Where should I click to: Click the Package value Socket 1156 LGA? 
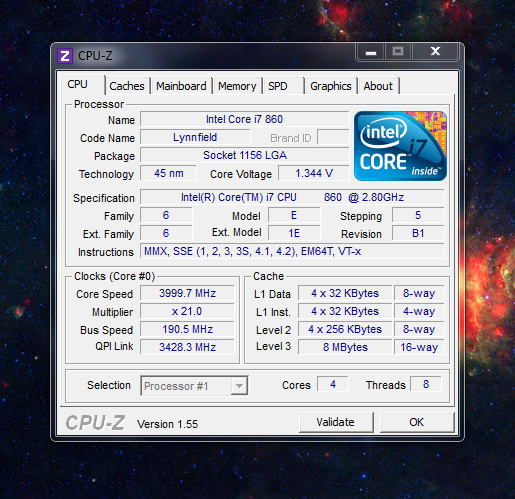(x=244, y=155)
